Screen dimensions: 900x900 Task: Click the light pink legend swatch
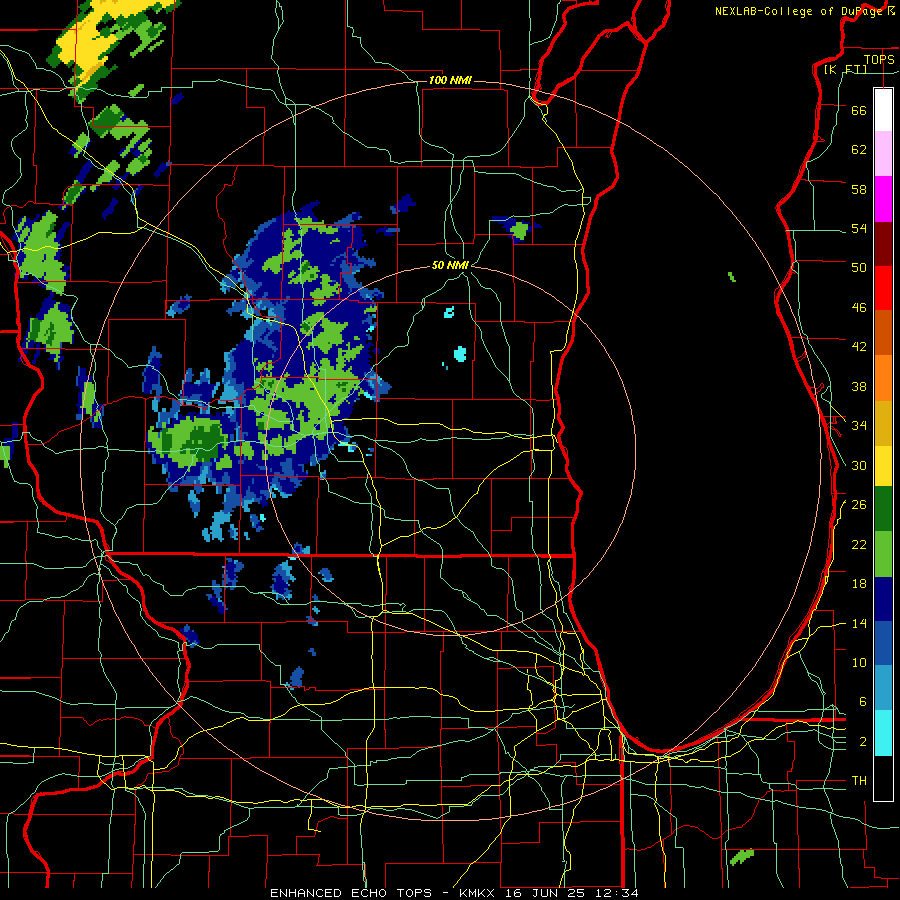[883, 153]
